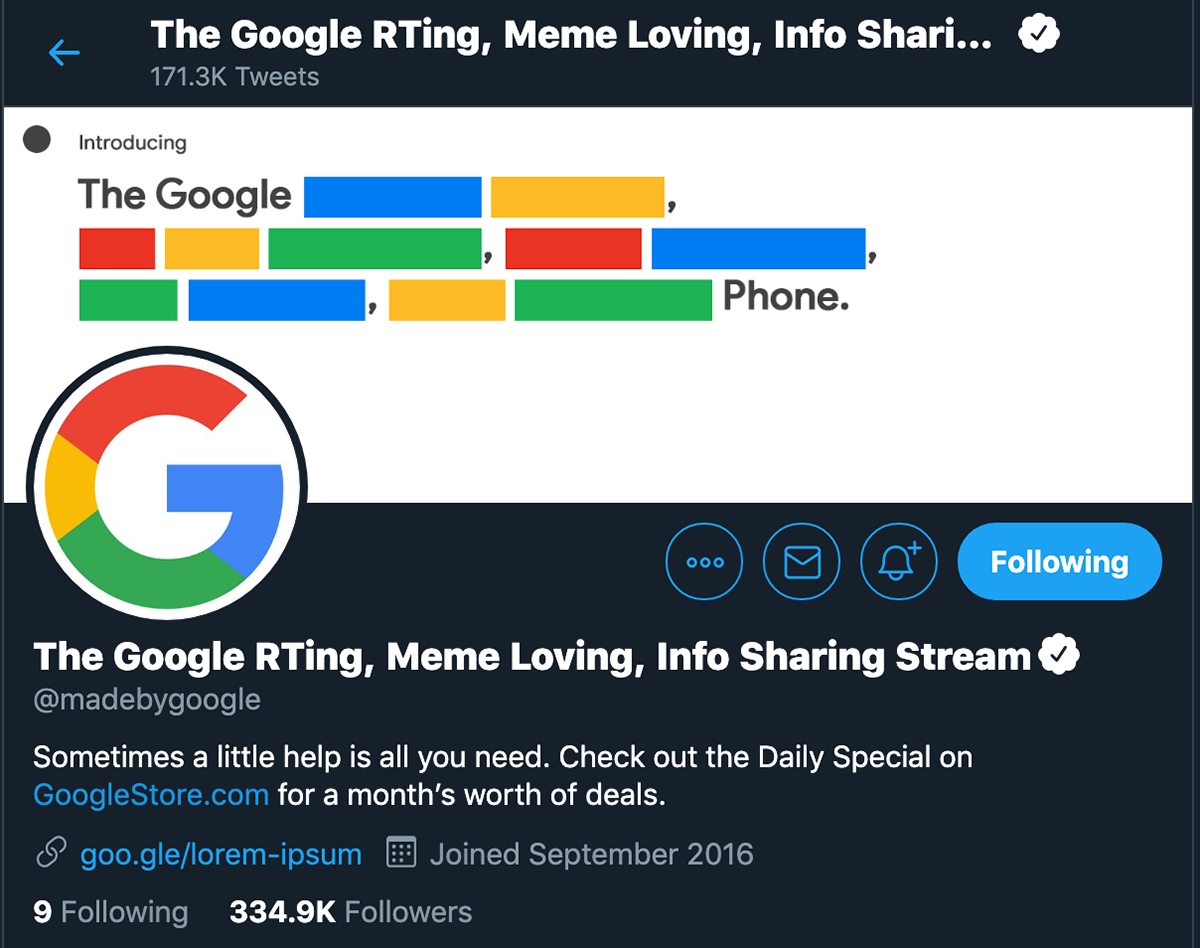
Task: Click the link chain icon
Action: point(51,854)
